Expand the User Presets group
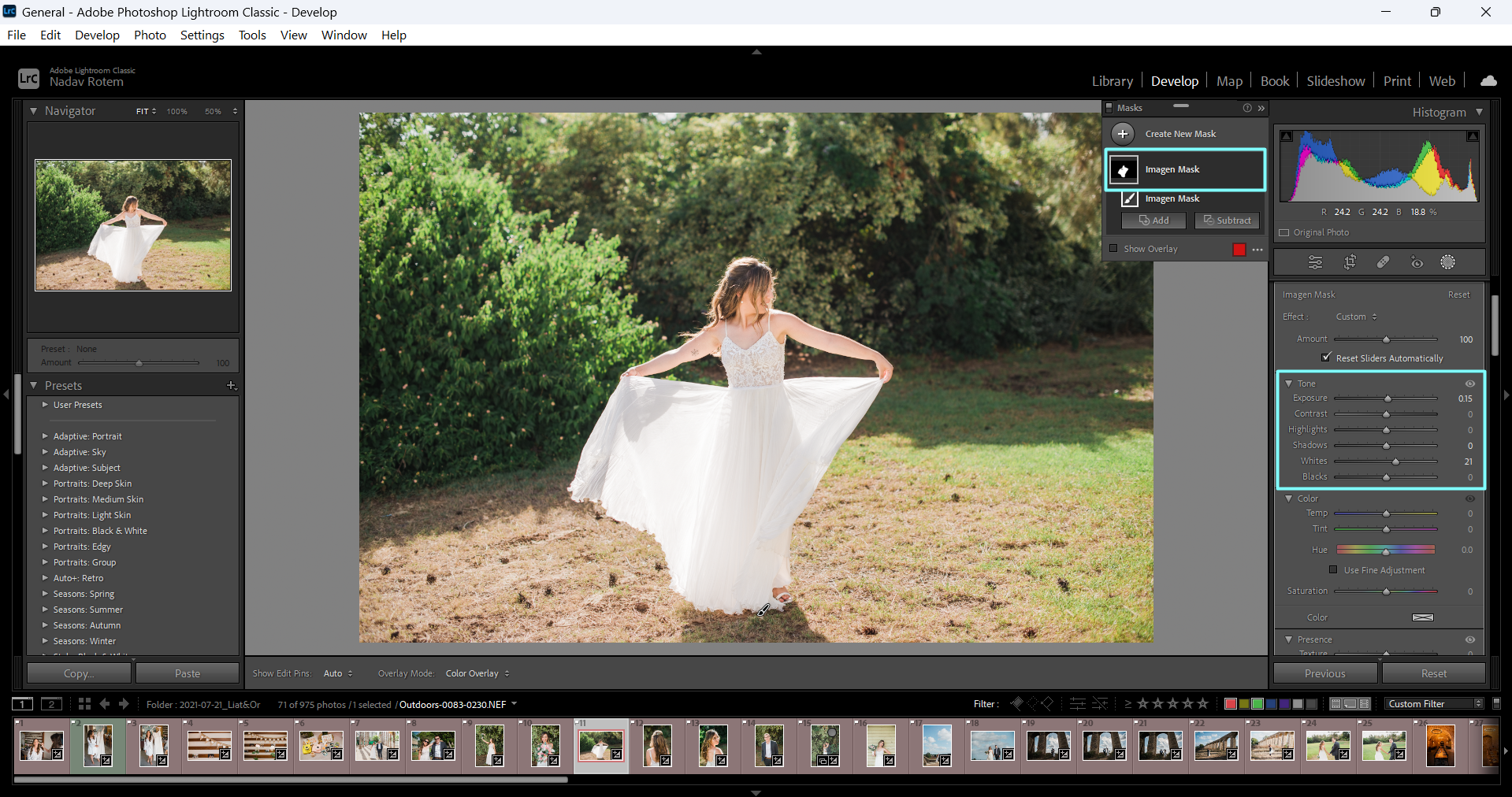This screenshot has width=1512, height=797. click(x=45, y=405)
